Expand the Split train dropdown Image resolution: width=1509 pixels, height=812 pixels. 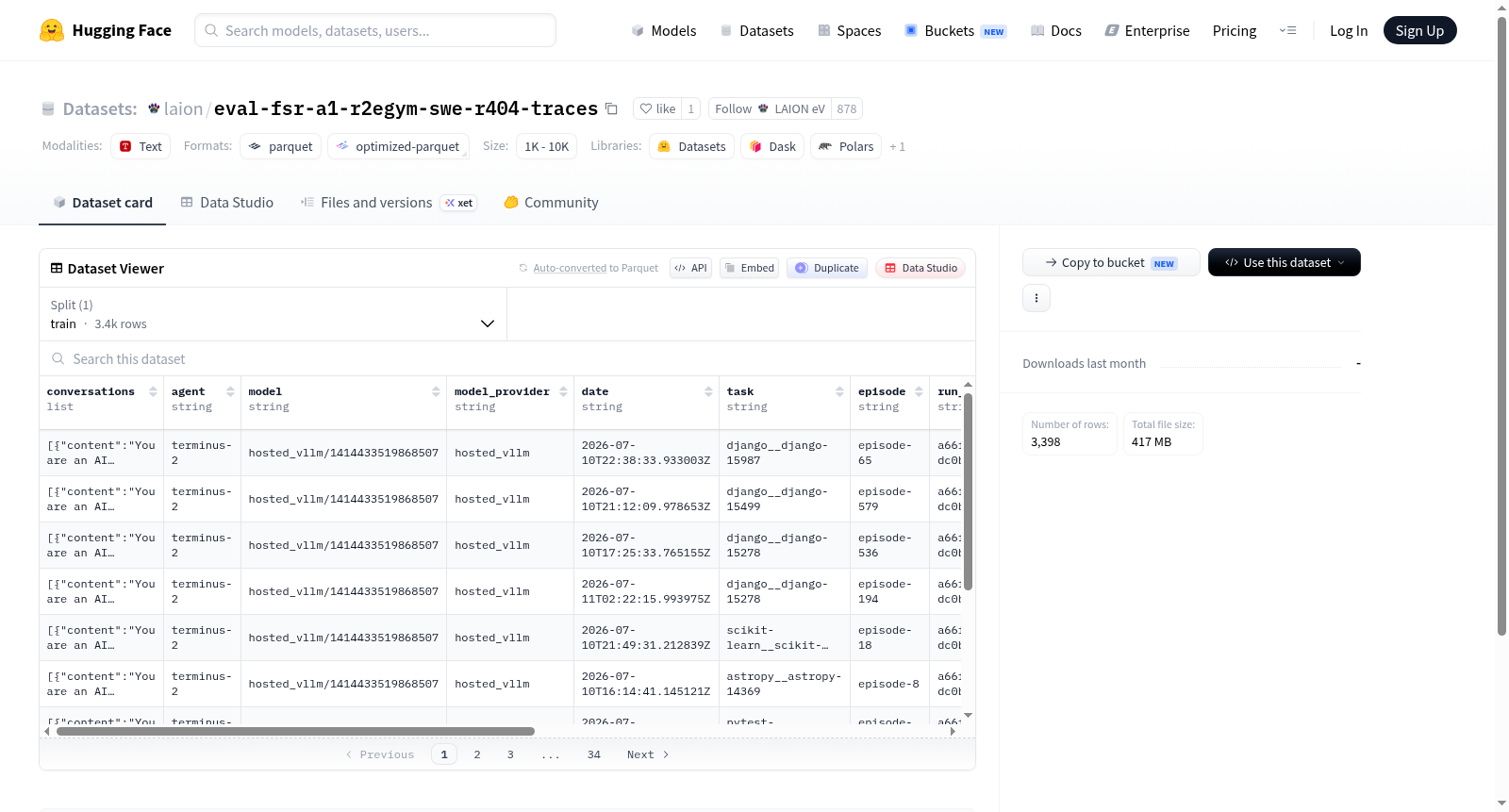tap(274, 314)
